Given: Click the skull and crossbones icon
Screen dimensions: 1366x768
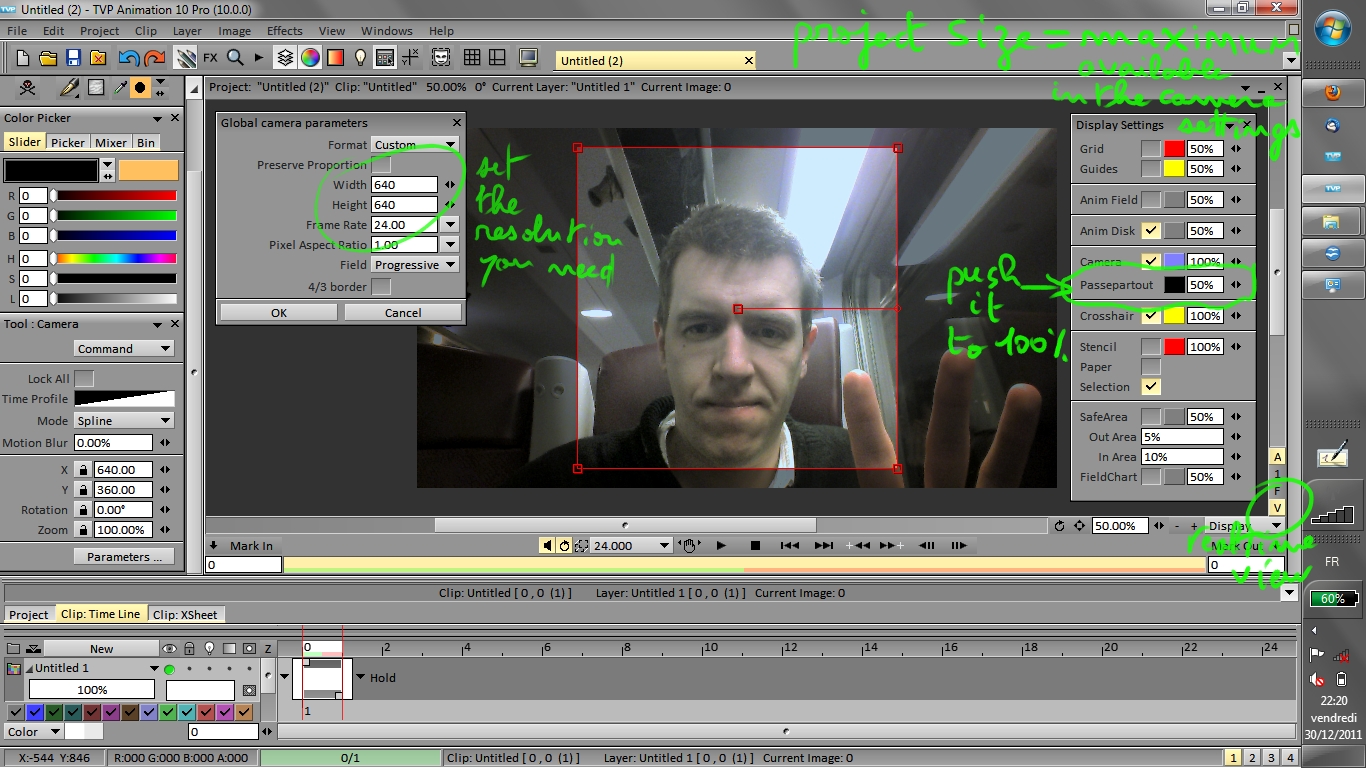Looking at the screenshot, I should pos(27,88).
